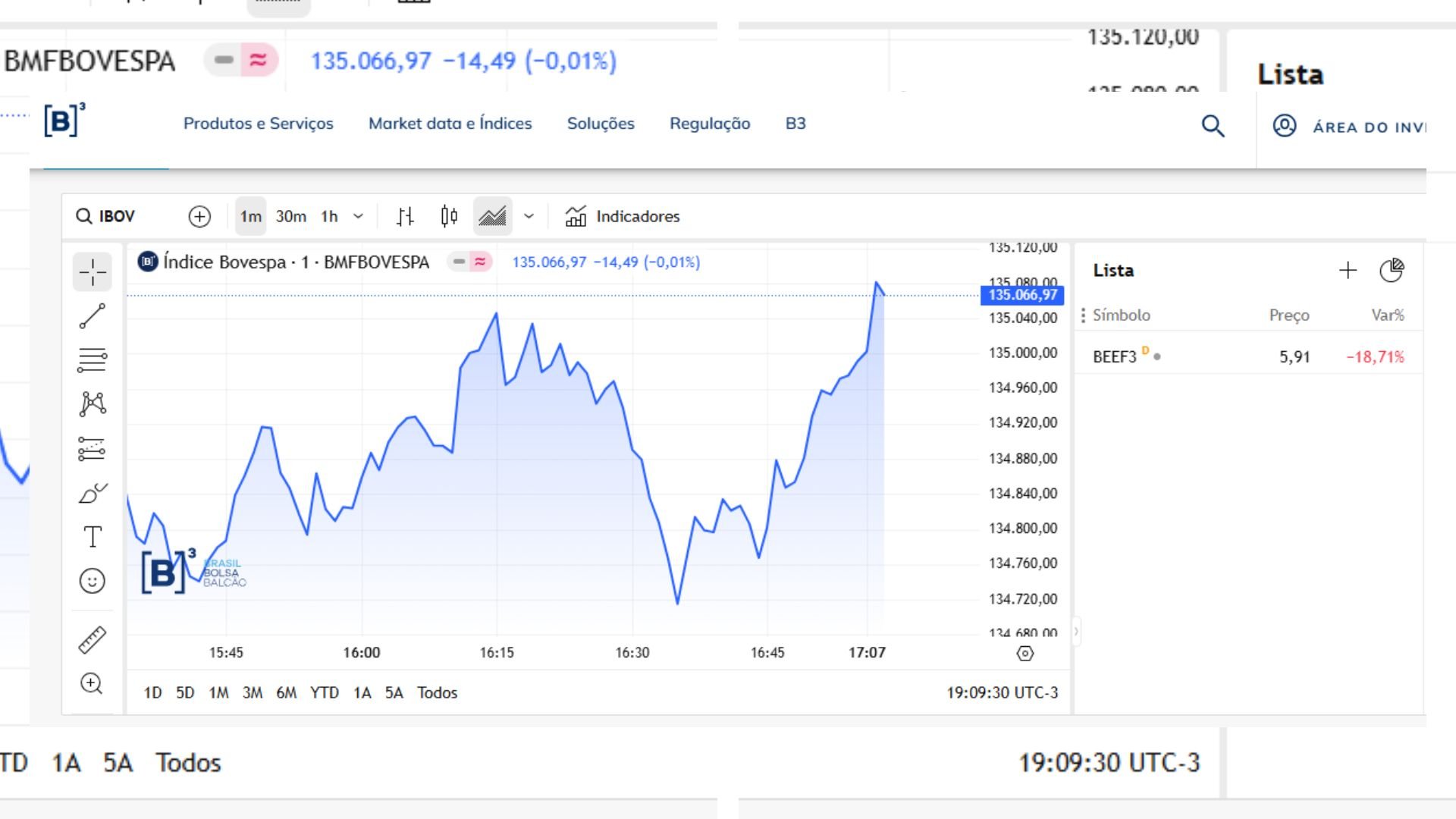The image size is (1456, 819).
Task: Activate the zoom in tool
Action: (92, 683)
